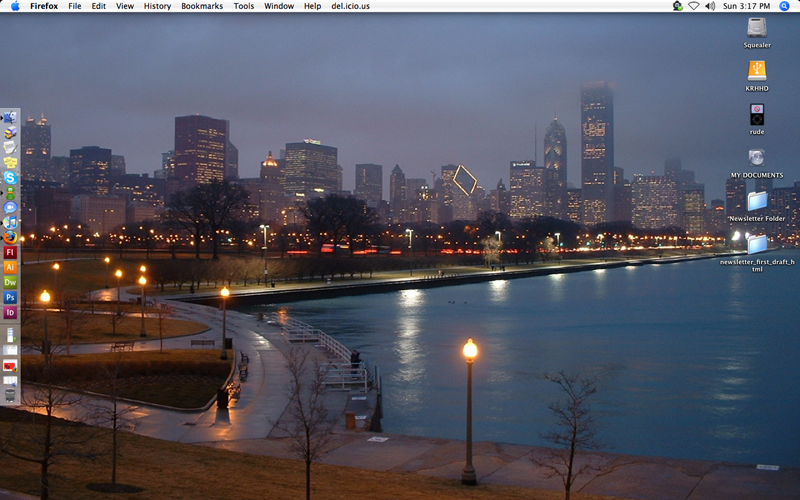Viewport: 800px width, 500px height.
Task: Select the rude iPod icon
Action: coord(757,114)
